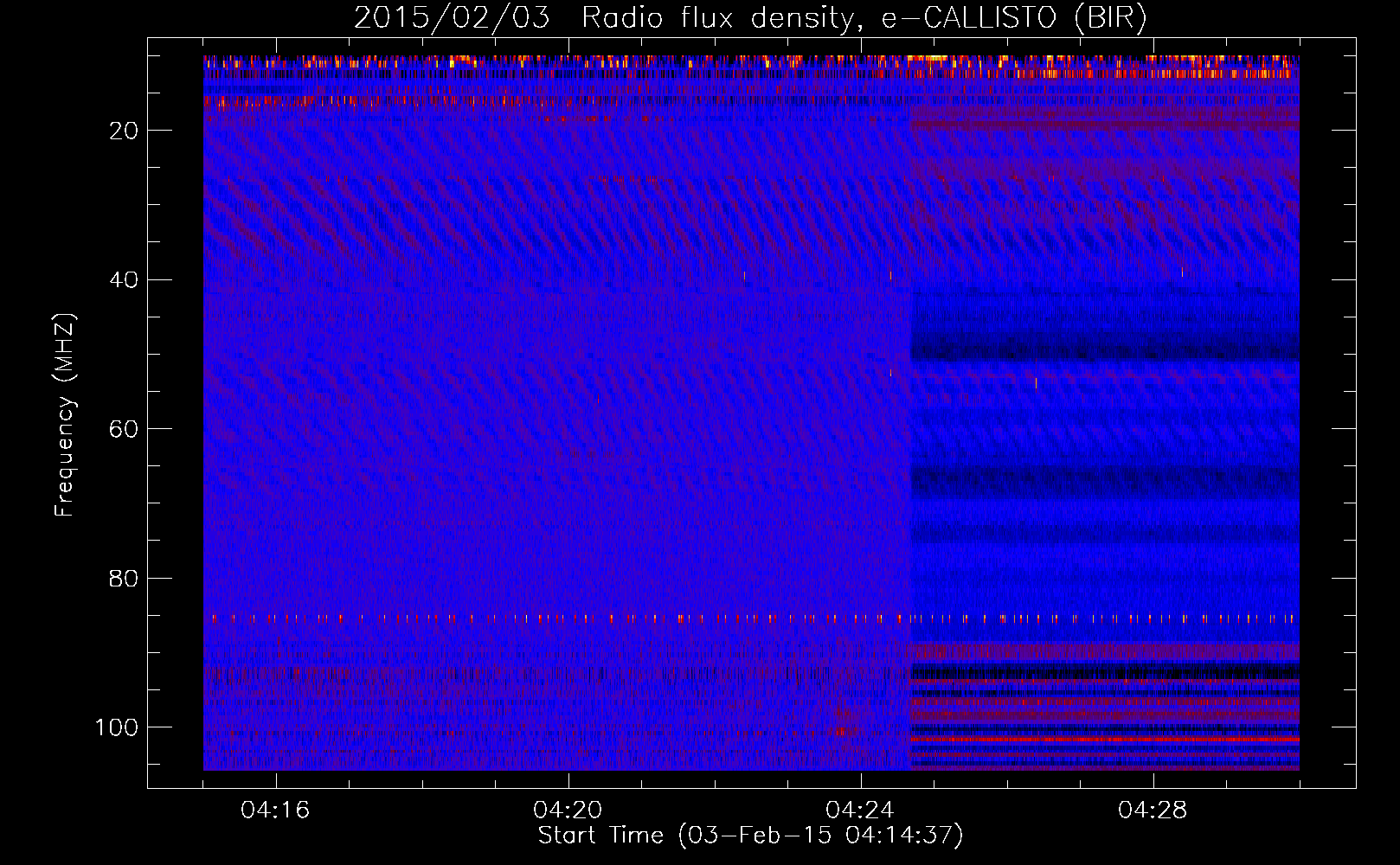The height and width of the screenshot is (865, 1400).
Task: Click the 40 MHz frequency tick label
Action: 125,280
